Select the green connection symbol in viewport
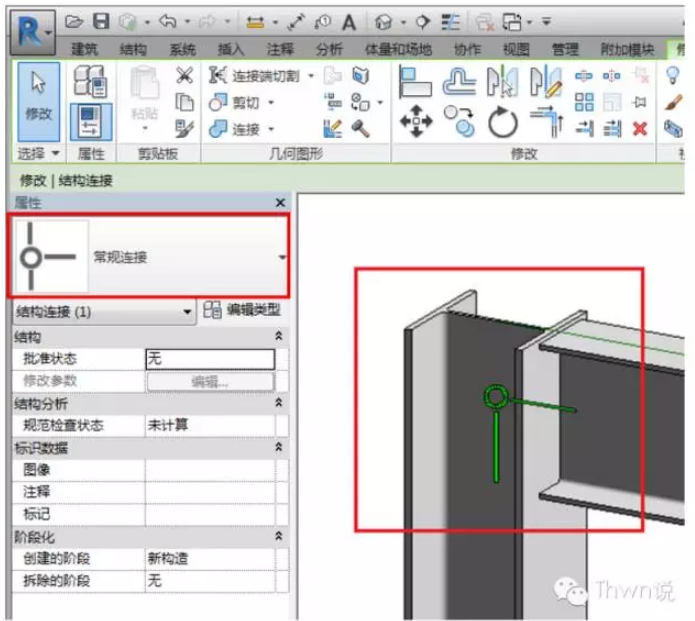This screenshot has height=621, width=695. pyautogui.click(x=496, y=397)
